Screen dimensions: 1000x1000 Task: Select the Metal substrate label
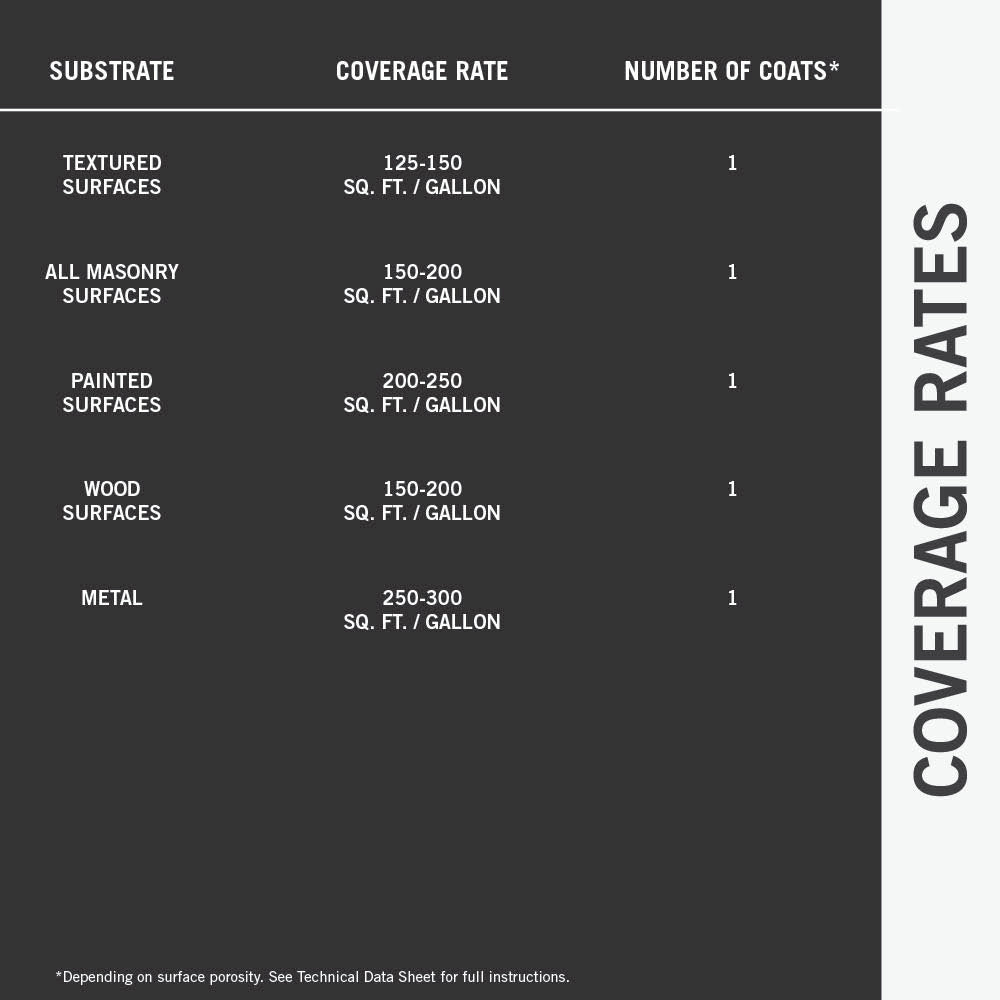tap(112, 598)
